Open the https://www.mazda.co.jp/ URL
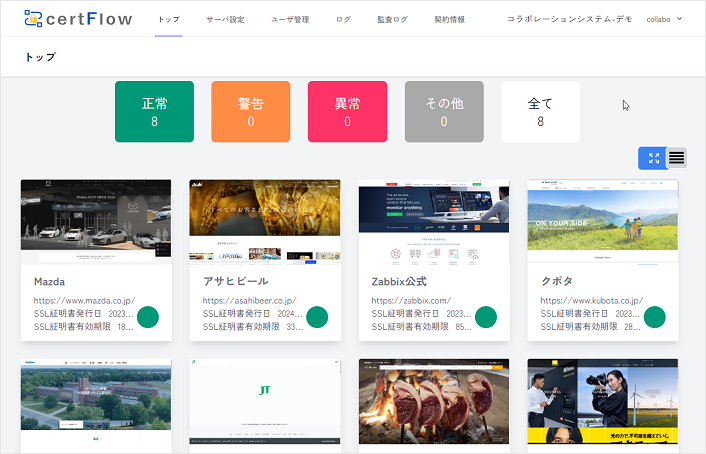706x454 pixels. [x=84, y=300]
